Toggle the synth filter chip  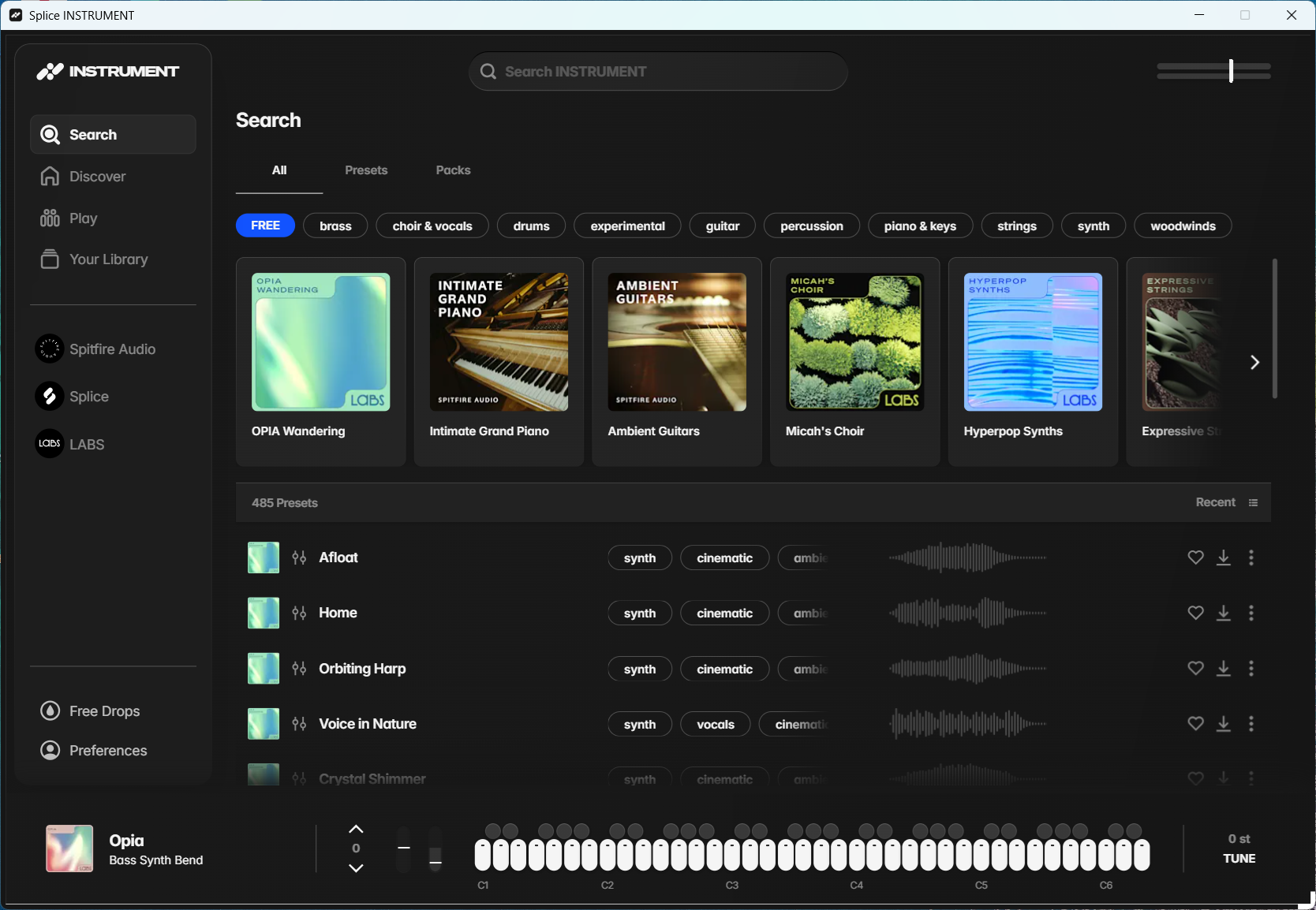point(1094,226)
